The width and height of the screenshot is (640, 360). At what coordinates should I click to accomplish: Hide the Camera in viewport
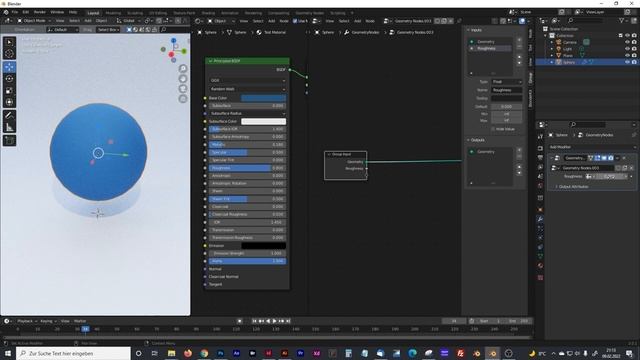(x=627, y=42)
